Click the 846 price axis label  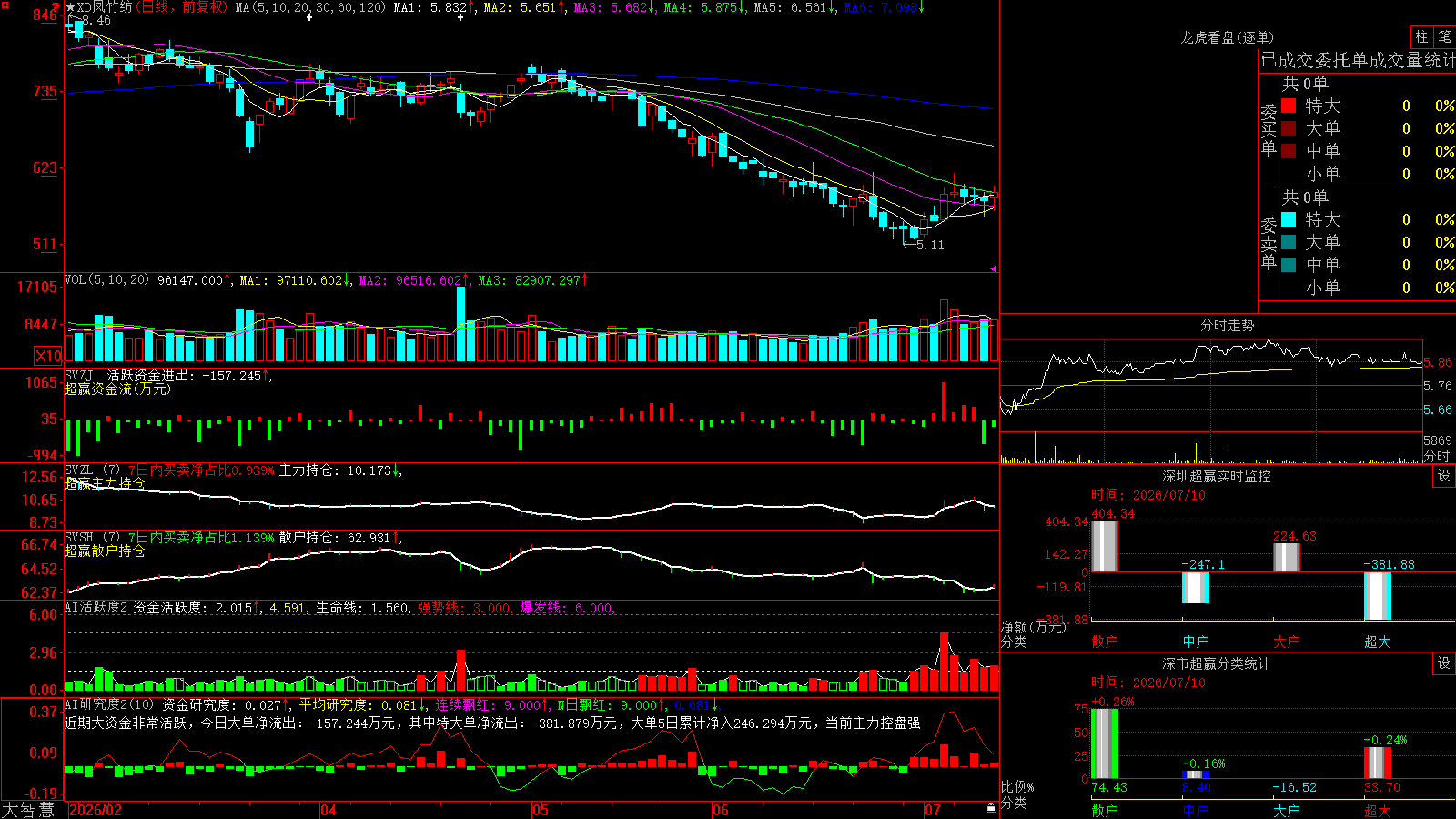pyautogui.click(x=45, y=15)
